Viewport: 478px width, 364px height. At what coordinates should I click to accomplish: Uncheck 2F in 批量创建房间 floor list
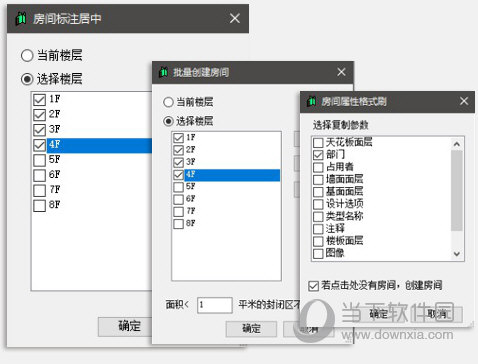[x=179, y=150]
